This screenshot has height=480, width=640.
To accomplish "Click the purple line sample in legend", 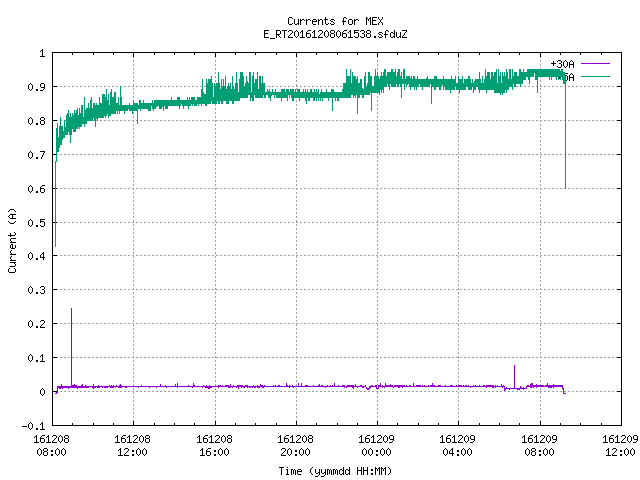I will [595, 64].
